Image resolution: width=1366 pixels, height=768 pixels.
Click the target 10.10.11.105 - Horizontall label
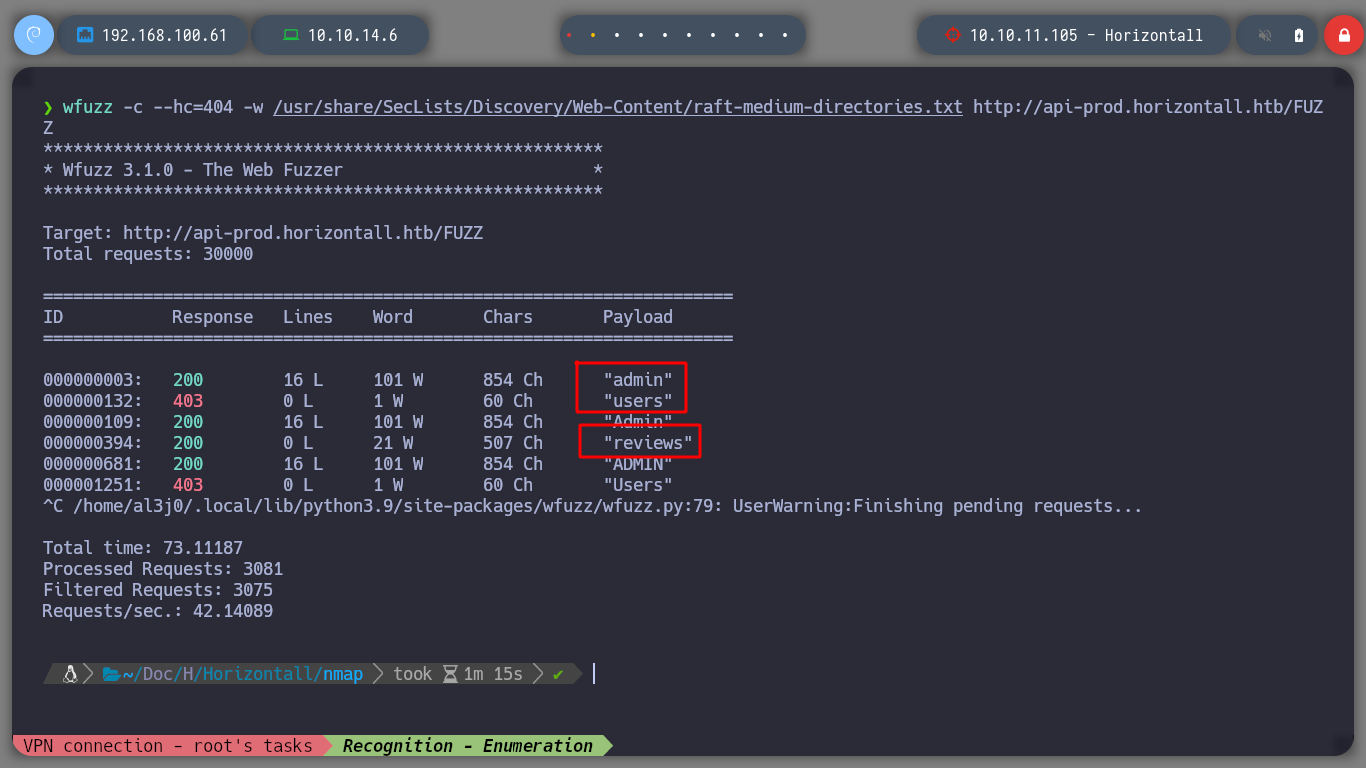1086,35
